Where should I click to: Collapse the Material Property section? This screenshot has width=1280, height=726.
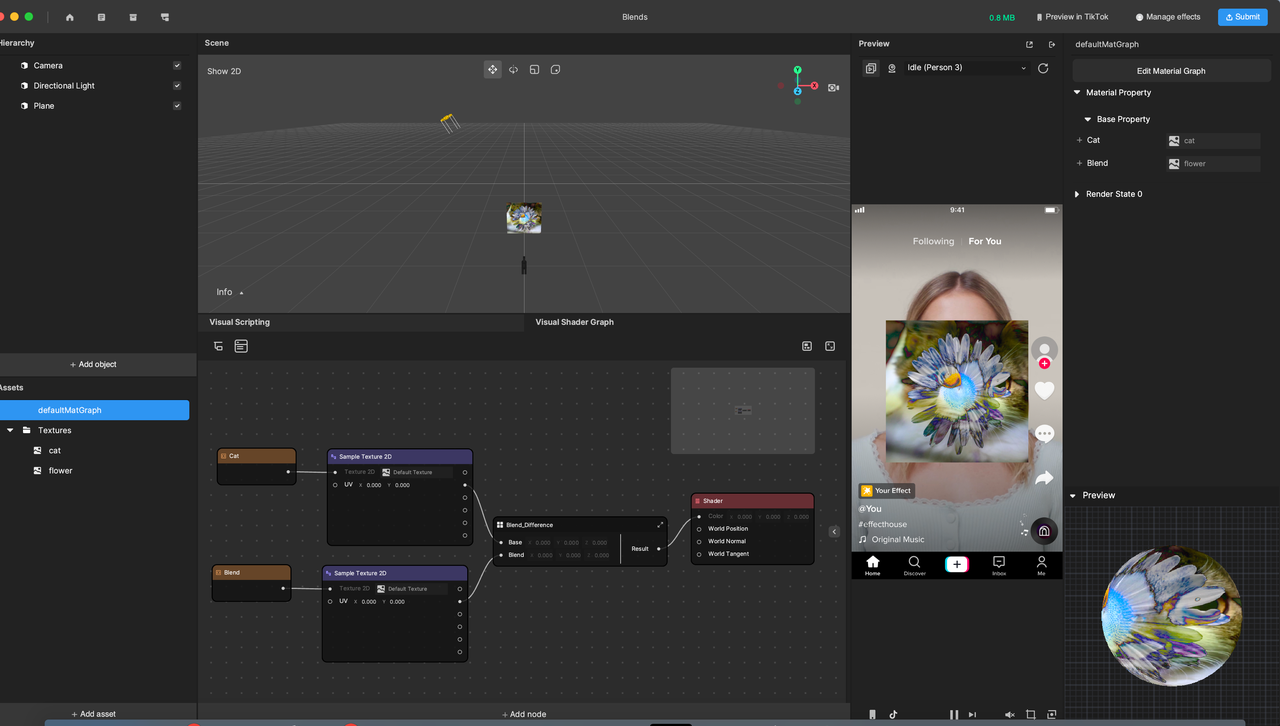(x=1077, y=92)
